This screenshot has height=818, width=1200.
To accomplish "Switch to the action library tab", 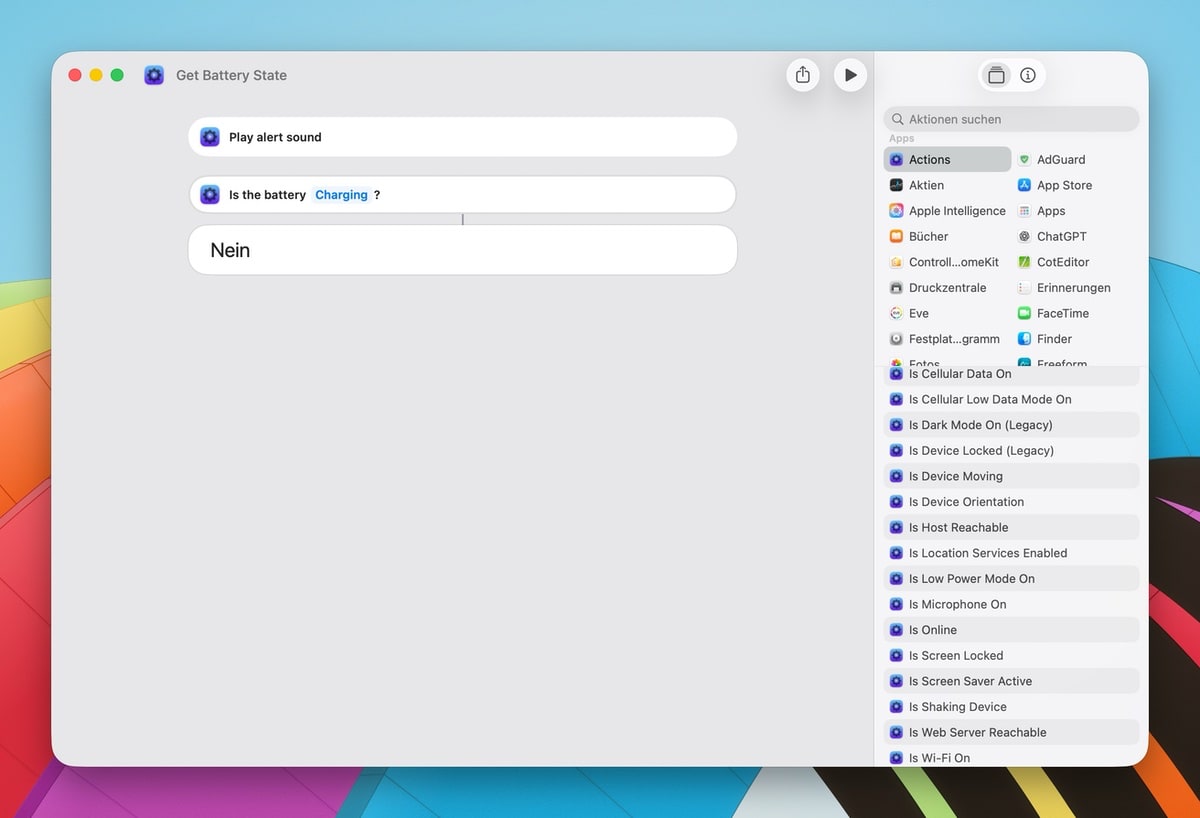I will coord(995,74).
